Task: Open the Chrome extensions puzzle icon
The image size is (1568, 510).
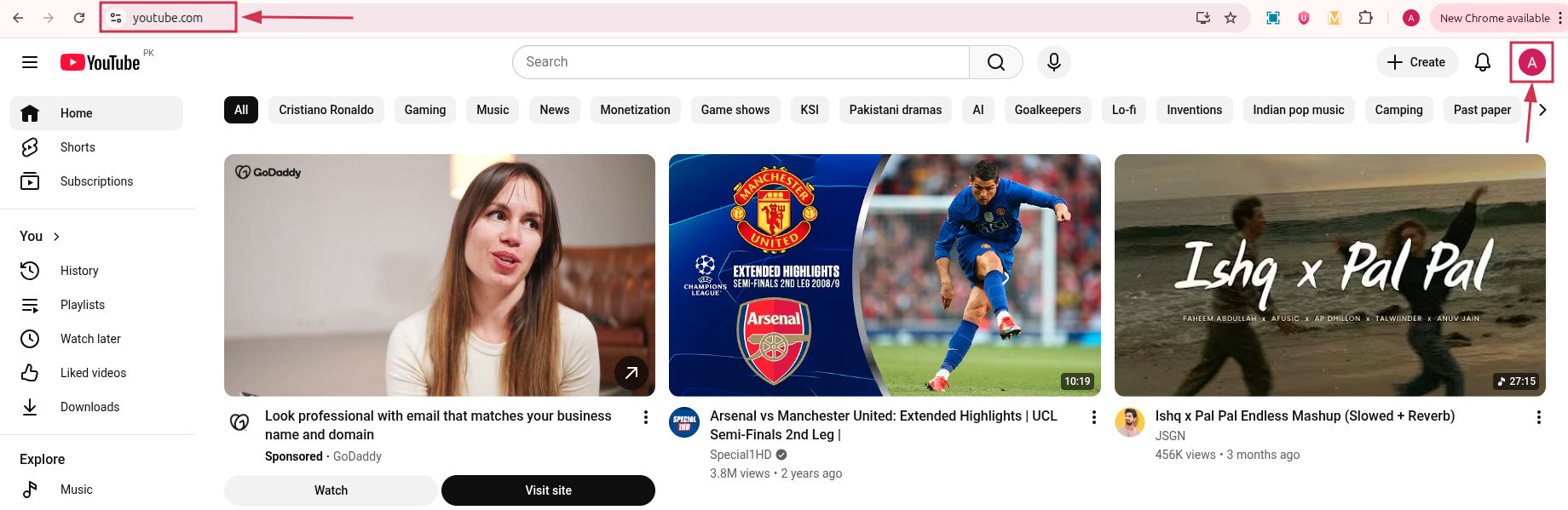Action: [1365, 18]
